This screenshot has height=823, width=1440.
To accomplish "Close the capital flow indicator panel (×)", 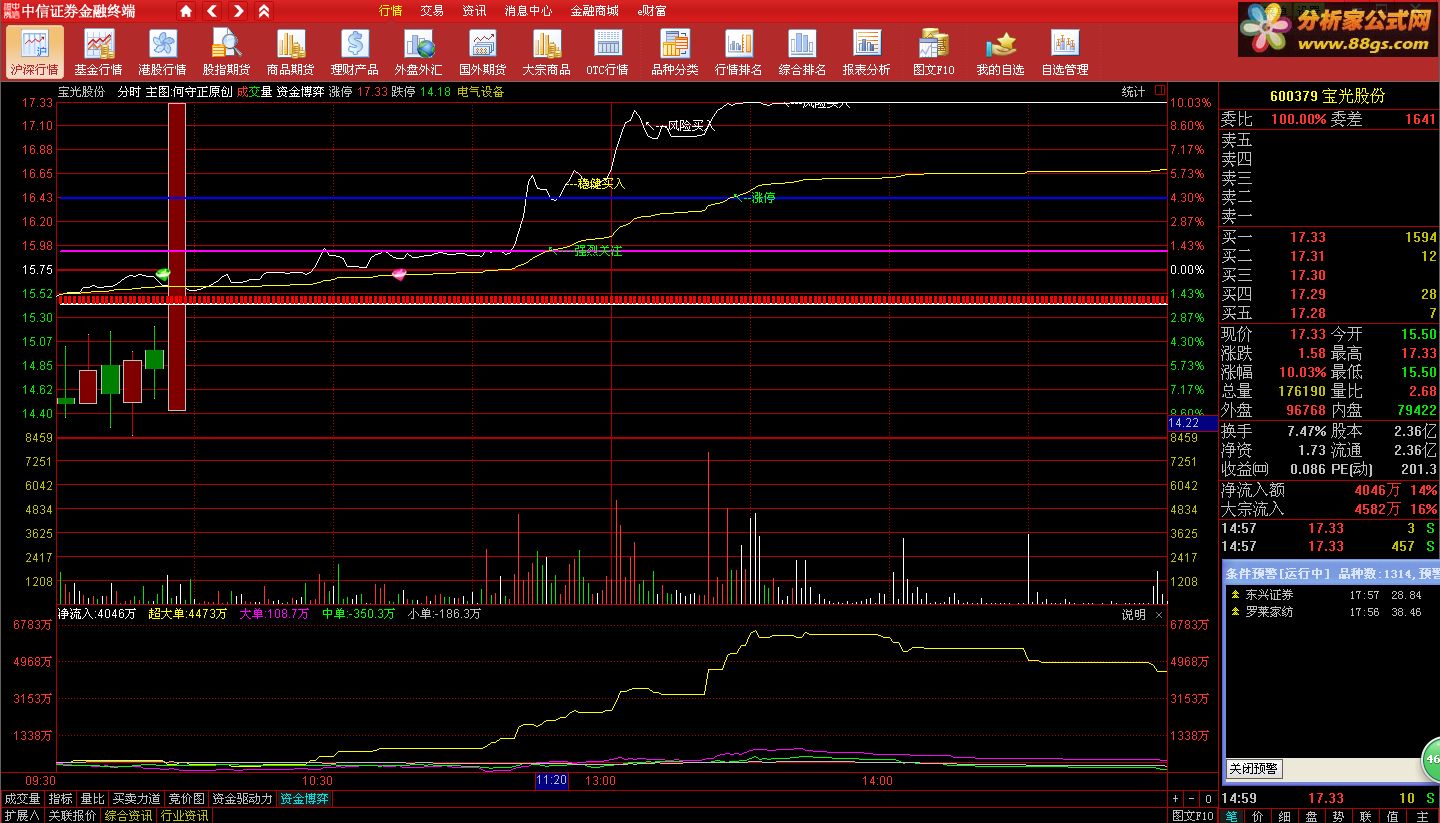I will click(1159, 614).
